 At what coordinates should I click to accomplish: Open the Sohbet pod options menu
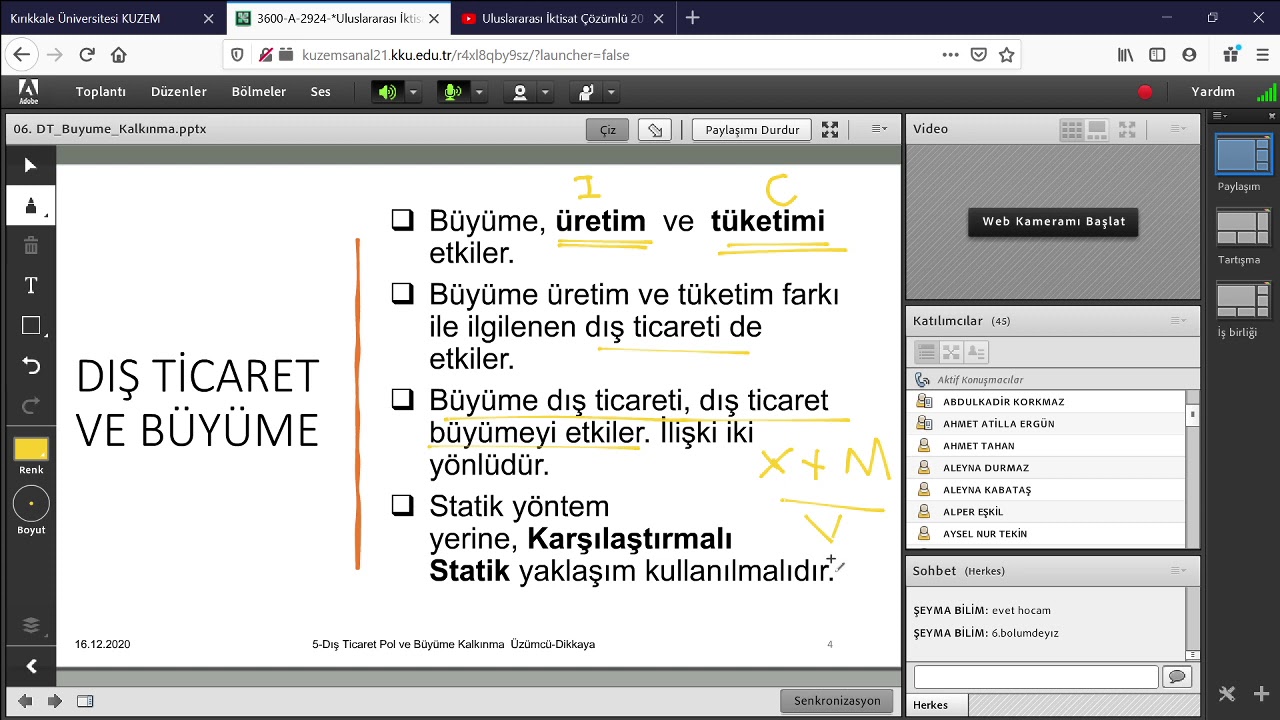pyautogui.click(x=1178, y=571)
